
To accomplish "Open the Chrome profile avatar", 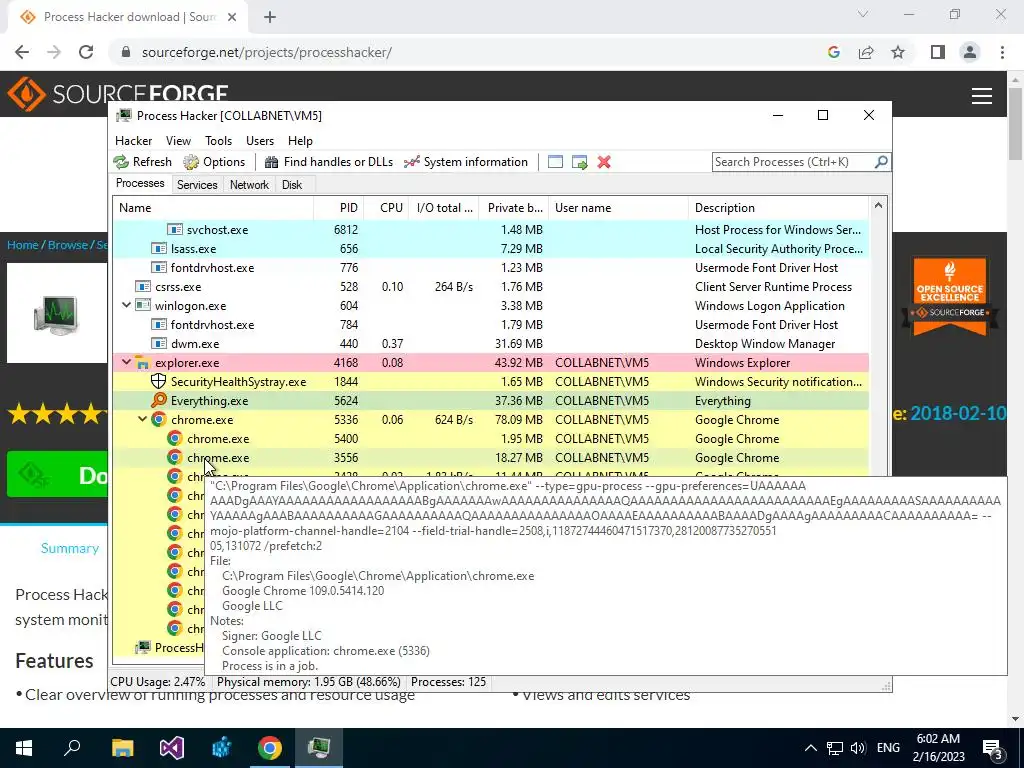I will (x=970, y=52).
